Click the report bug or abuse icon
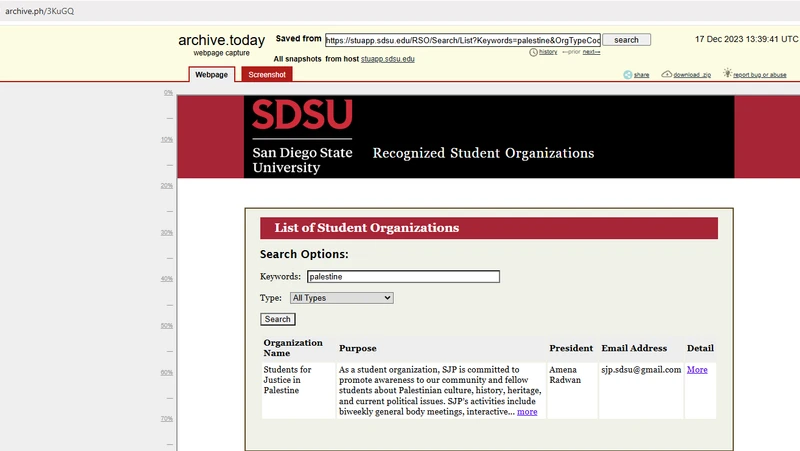 point(727,73)
